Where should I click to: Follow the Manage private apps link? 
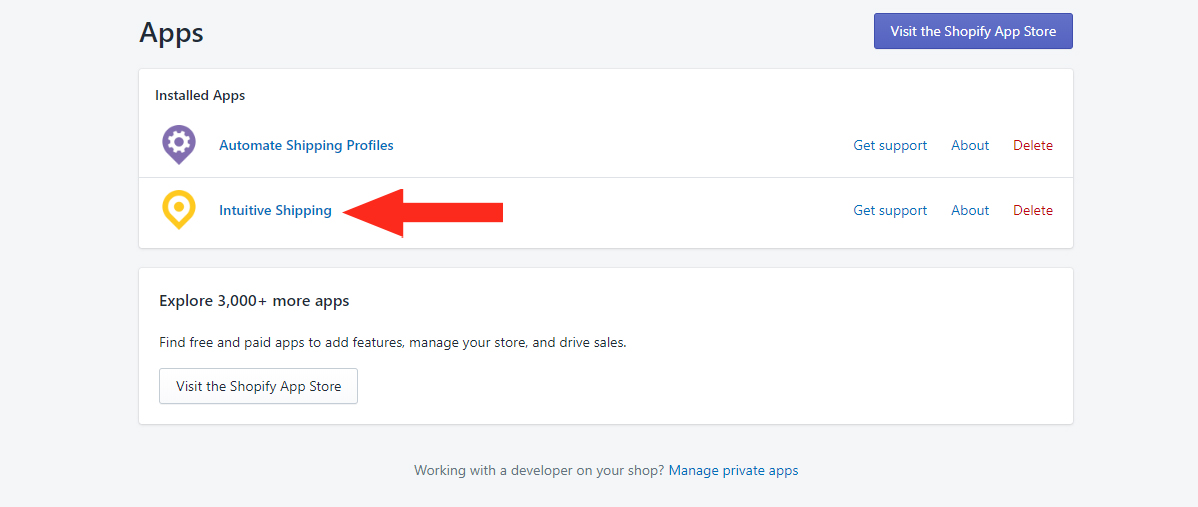[733, 470]
